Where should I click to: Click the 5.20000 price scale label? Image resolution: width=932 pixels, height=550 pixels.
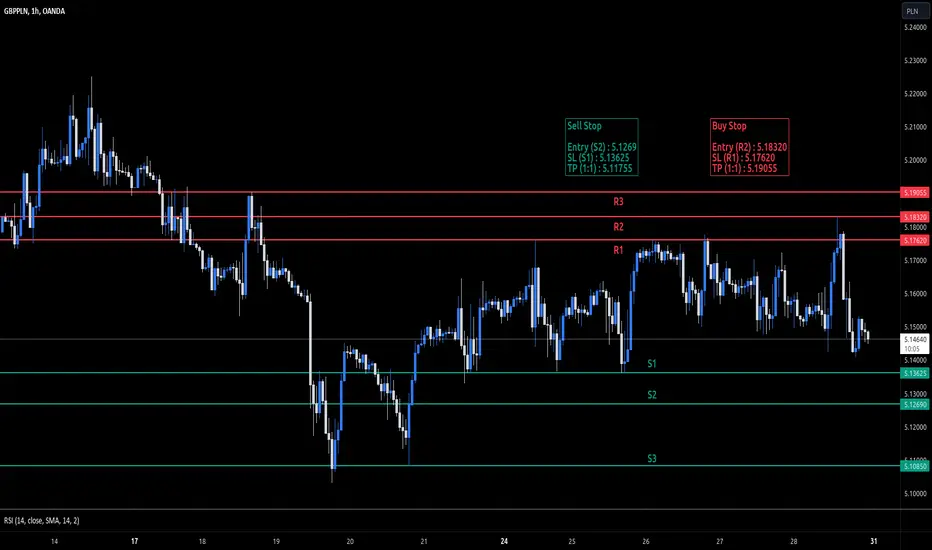[x=915, y=161]
